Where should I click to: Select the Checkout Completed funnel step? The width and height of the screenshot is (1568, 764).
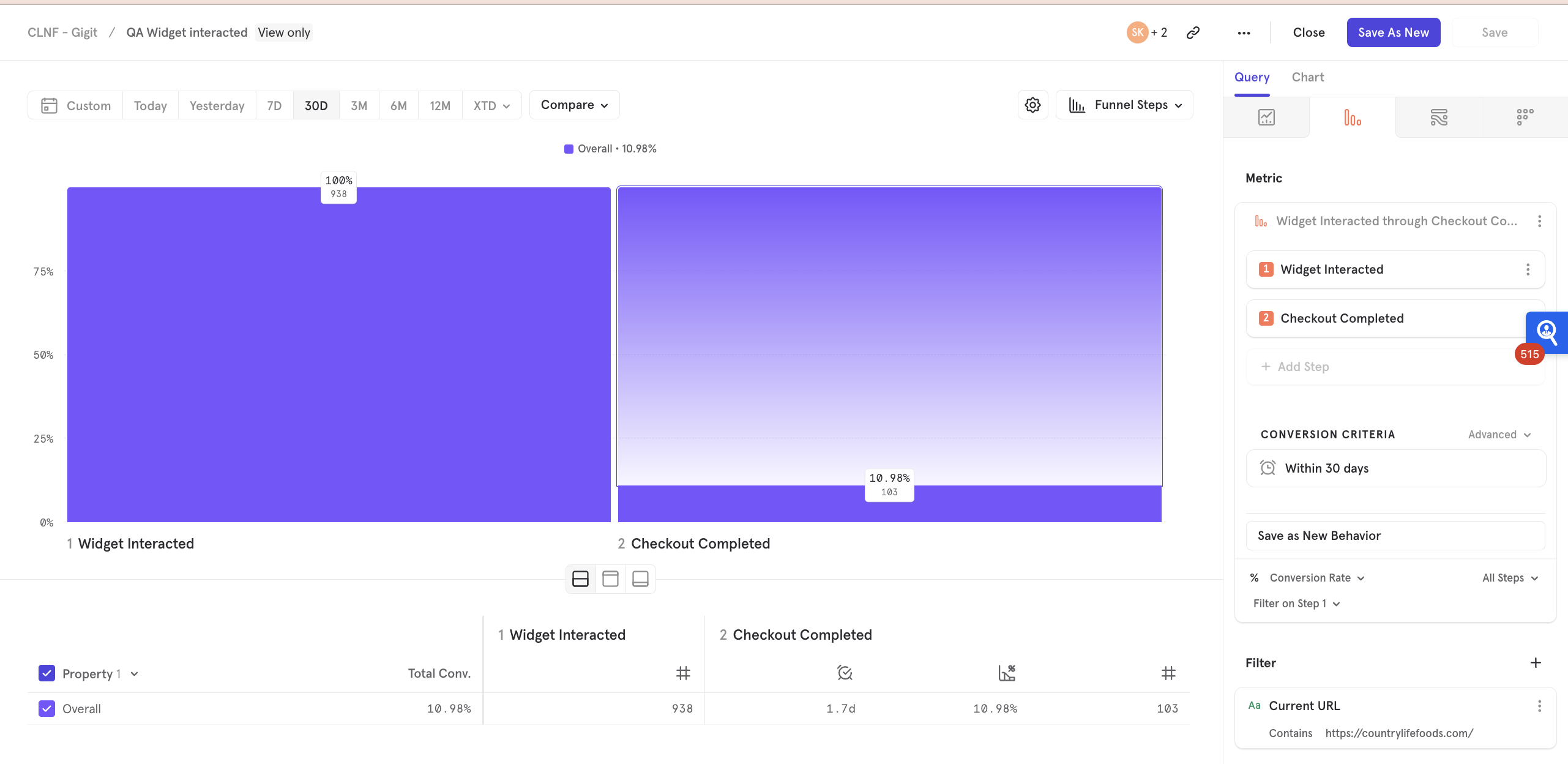tap(1395, 318)
